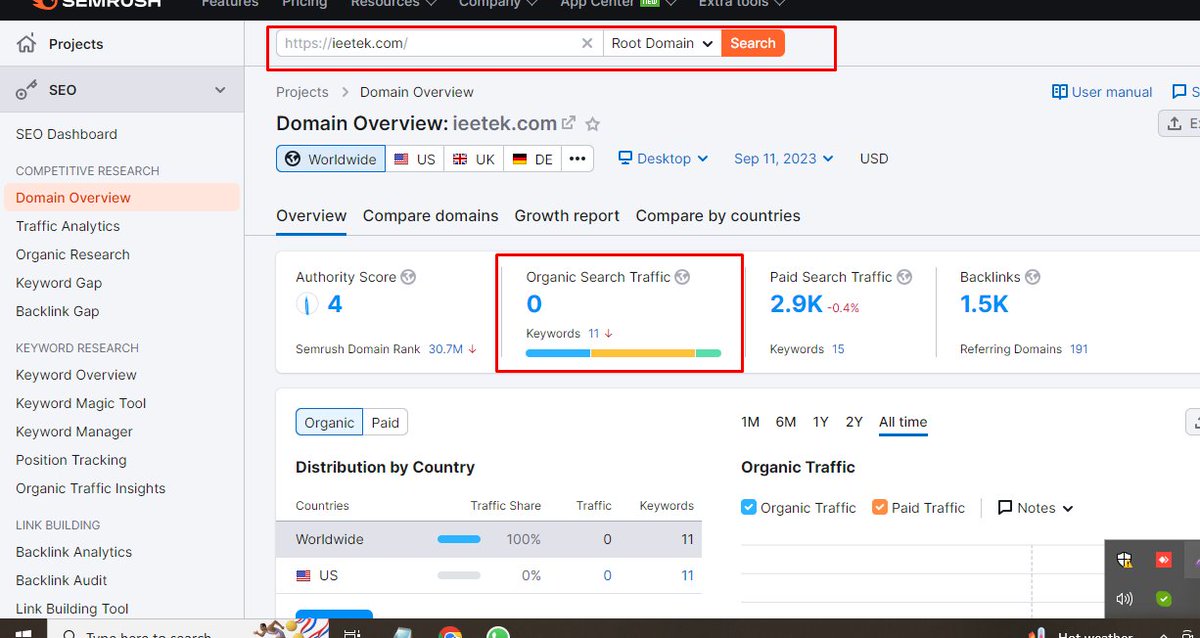Image resolution: width=1200 pixels, height=638 pixels.
Task: Star the ieetek.com domain as favorite
Action: pos(593,124)
